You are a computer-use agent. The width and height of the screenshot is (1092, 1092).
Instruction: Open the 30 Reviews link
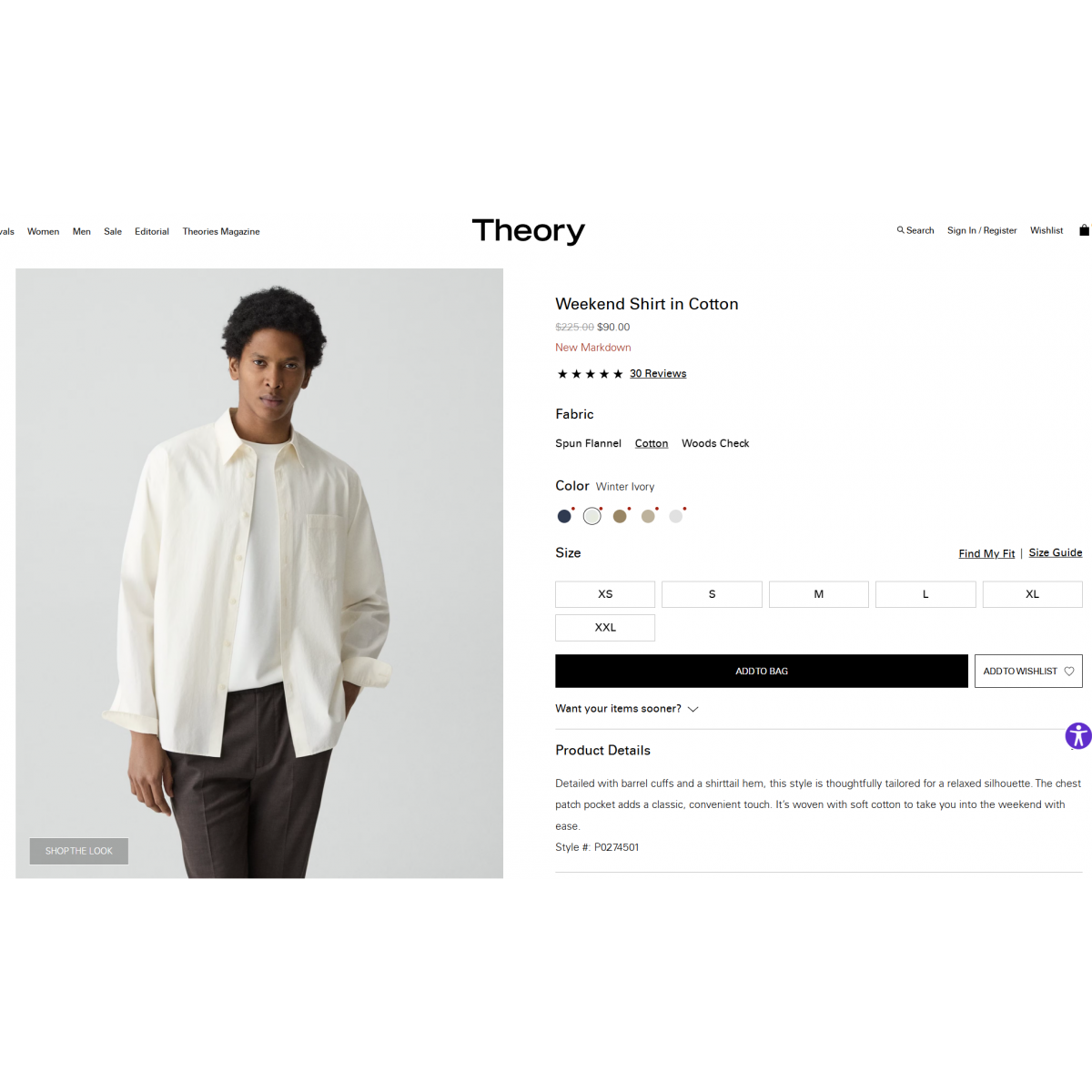point(658,374)
